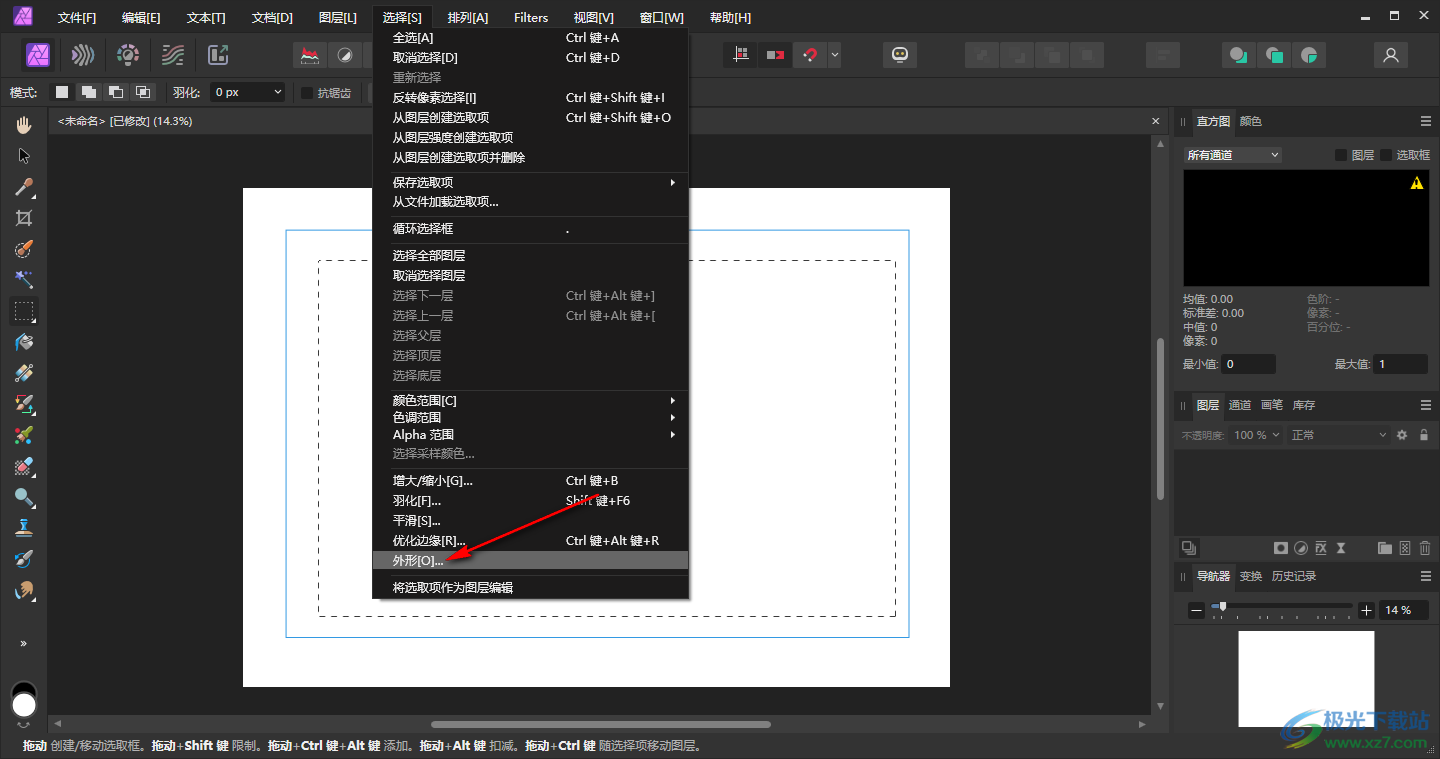Open the 正常 blend mode dropdown
Screen dimensions: 1440x759
coord(1338,435)
